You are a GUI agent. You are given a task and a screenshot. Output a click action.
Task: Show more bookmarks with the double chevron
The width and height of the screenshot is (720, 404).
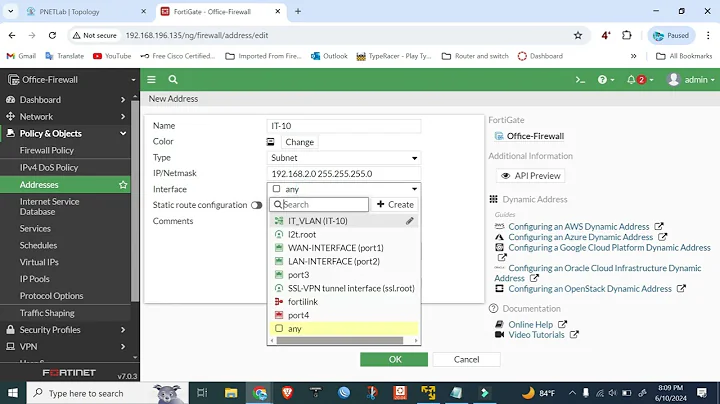[634, 56]
